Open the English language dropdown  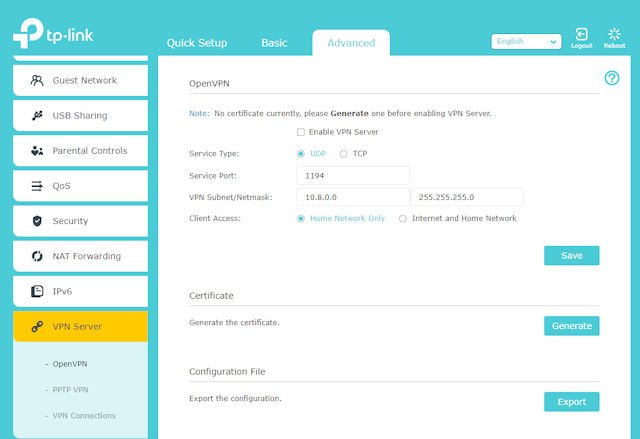(526, 41)
